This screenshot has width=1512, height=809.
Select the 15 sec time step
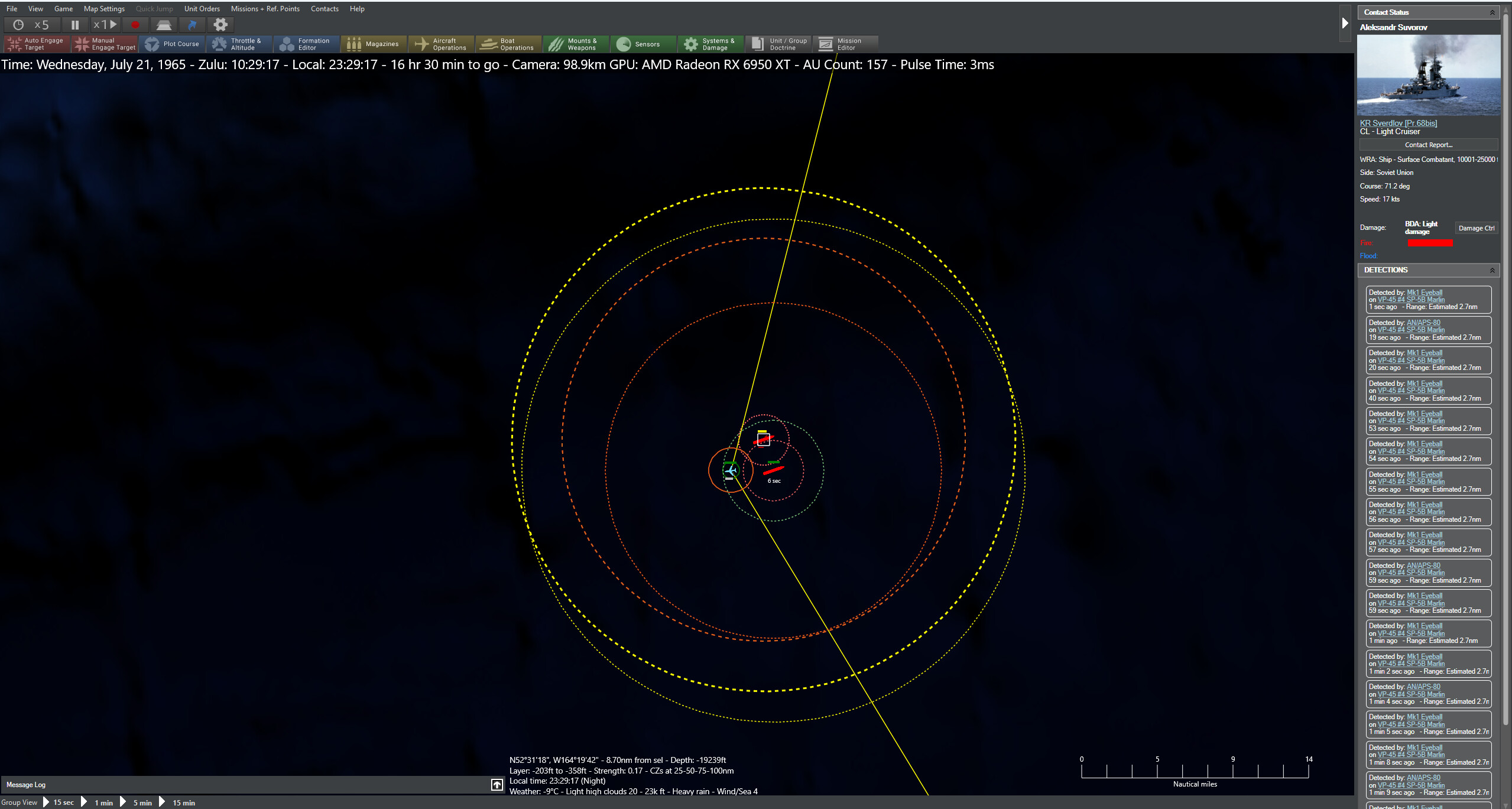(63, 802)
